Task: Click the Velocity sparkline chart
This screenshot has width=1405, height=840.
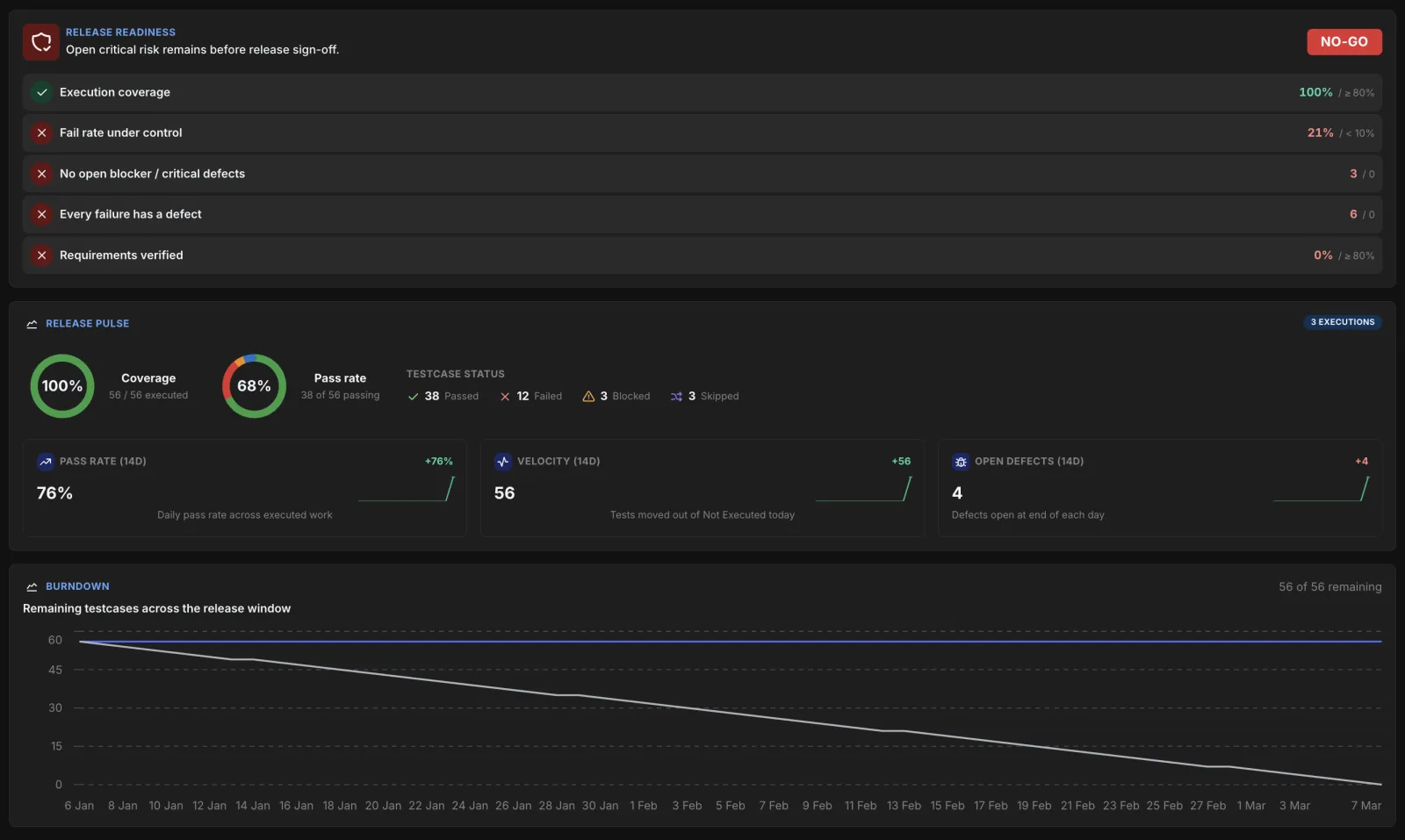Action: click(864, 489)
